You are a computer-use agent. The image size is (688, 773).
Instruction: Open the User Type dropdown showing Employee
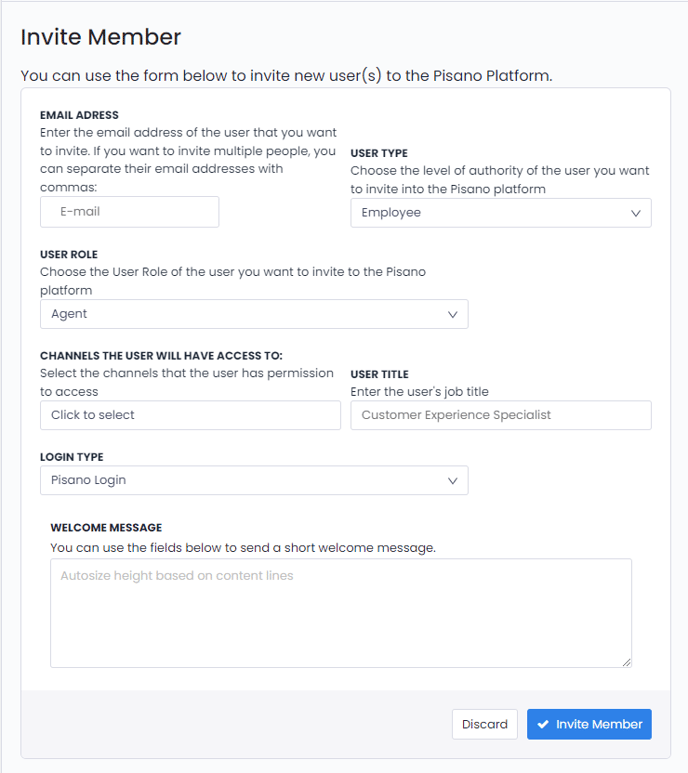click(500, 213)
